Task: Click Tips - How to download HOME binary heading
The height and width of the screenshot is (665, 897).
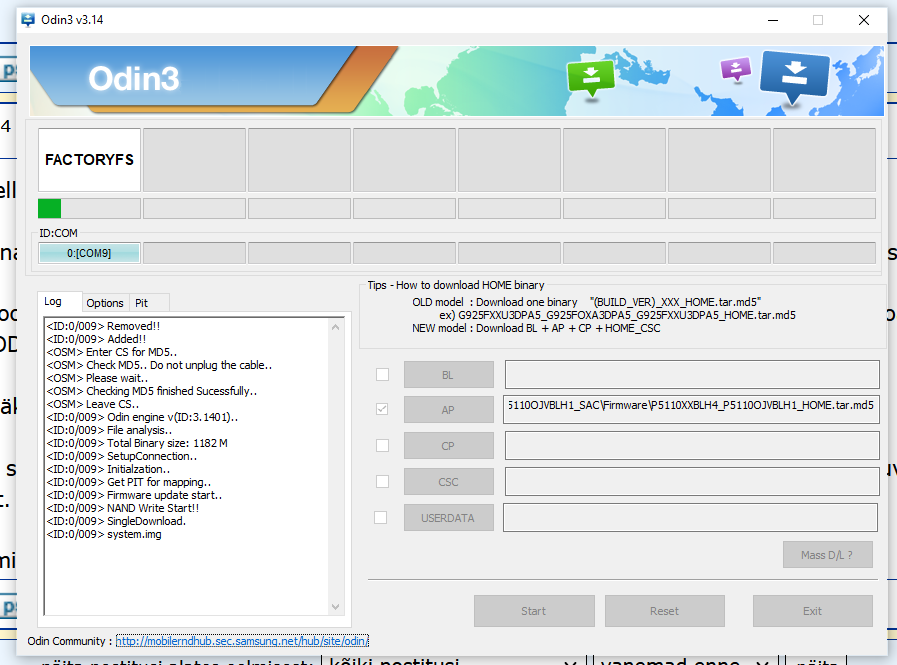Action: 456,285
